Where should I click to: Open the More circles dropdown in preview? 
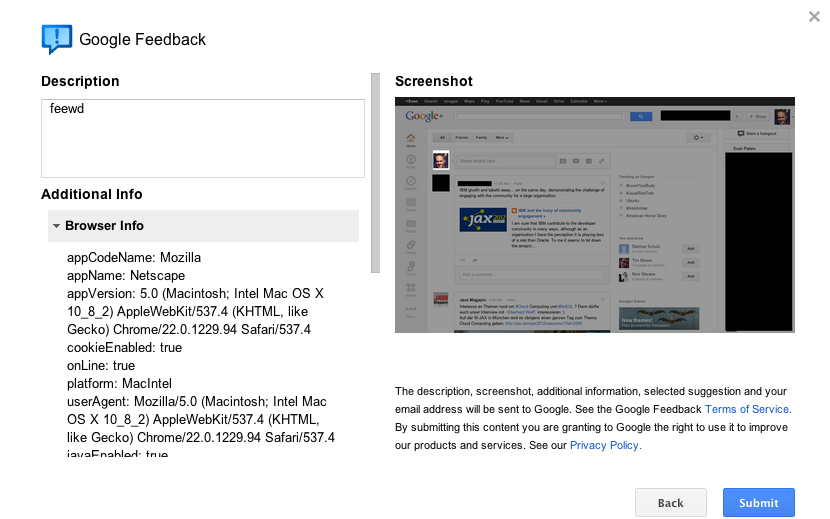coord(502,137)
